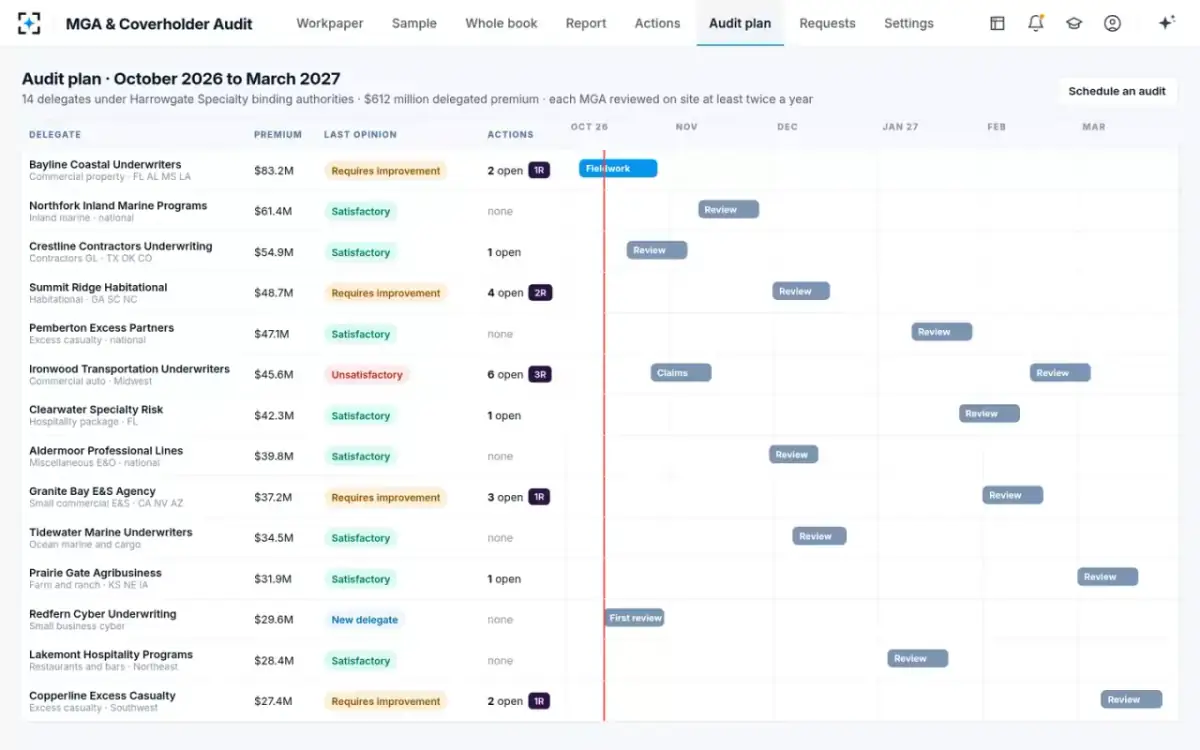Select the Tidewater Marine Review bar
This screenshot has height=750, width=1200.
[819, 536]
